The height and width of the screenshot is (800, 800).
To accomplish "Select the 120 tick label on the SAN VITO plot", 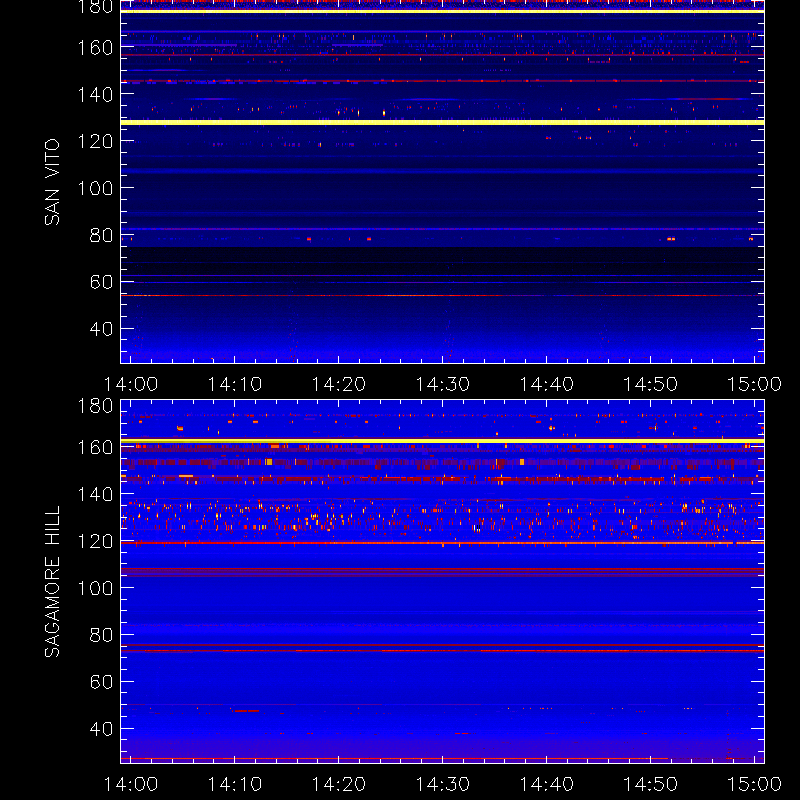I will [95, 141].
